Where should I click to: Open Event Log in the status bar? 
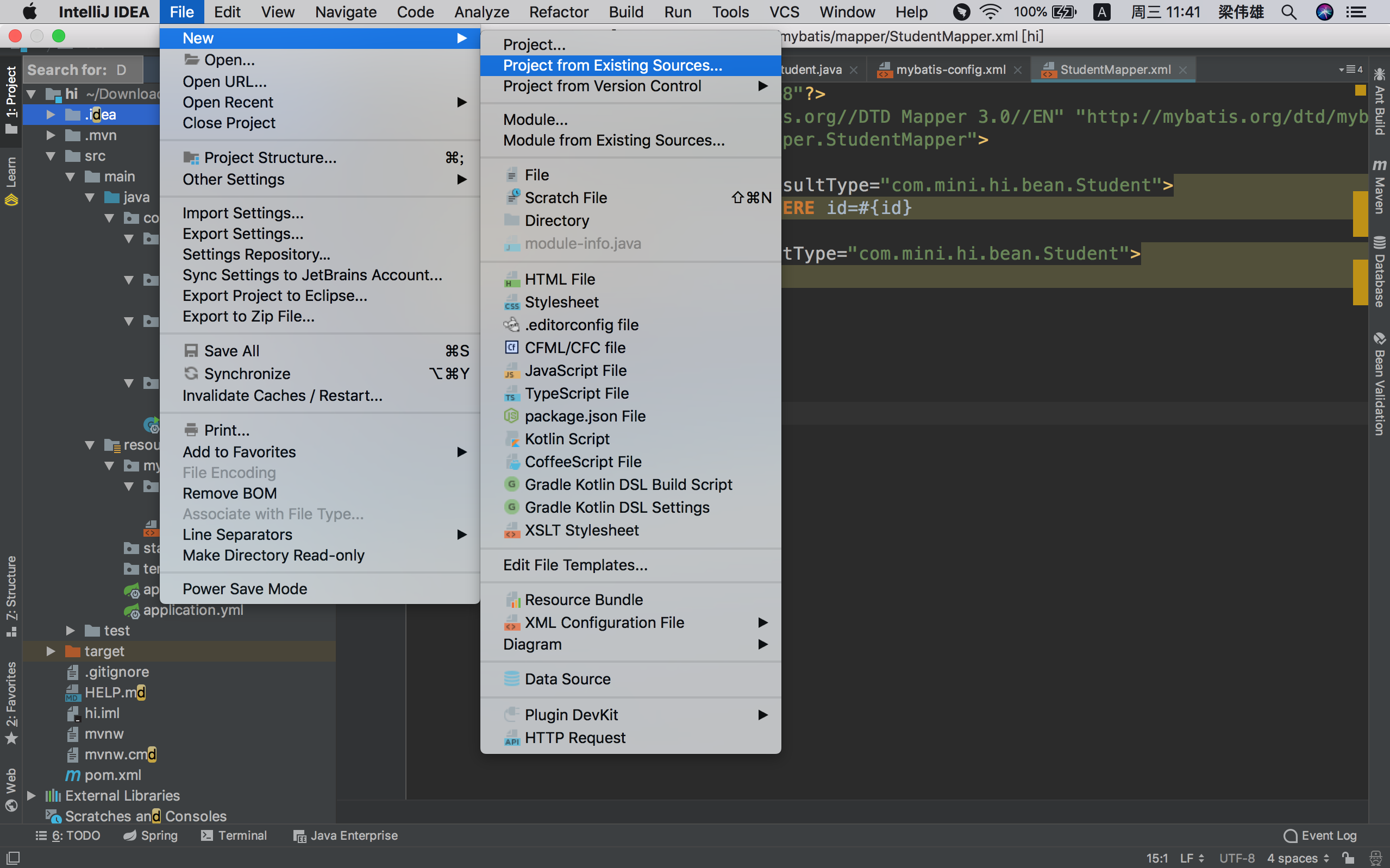coord(1320,835)
